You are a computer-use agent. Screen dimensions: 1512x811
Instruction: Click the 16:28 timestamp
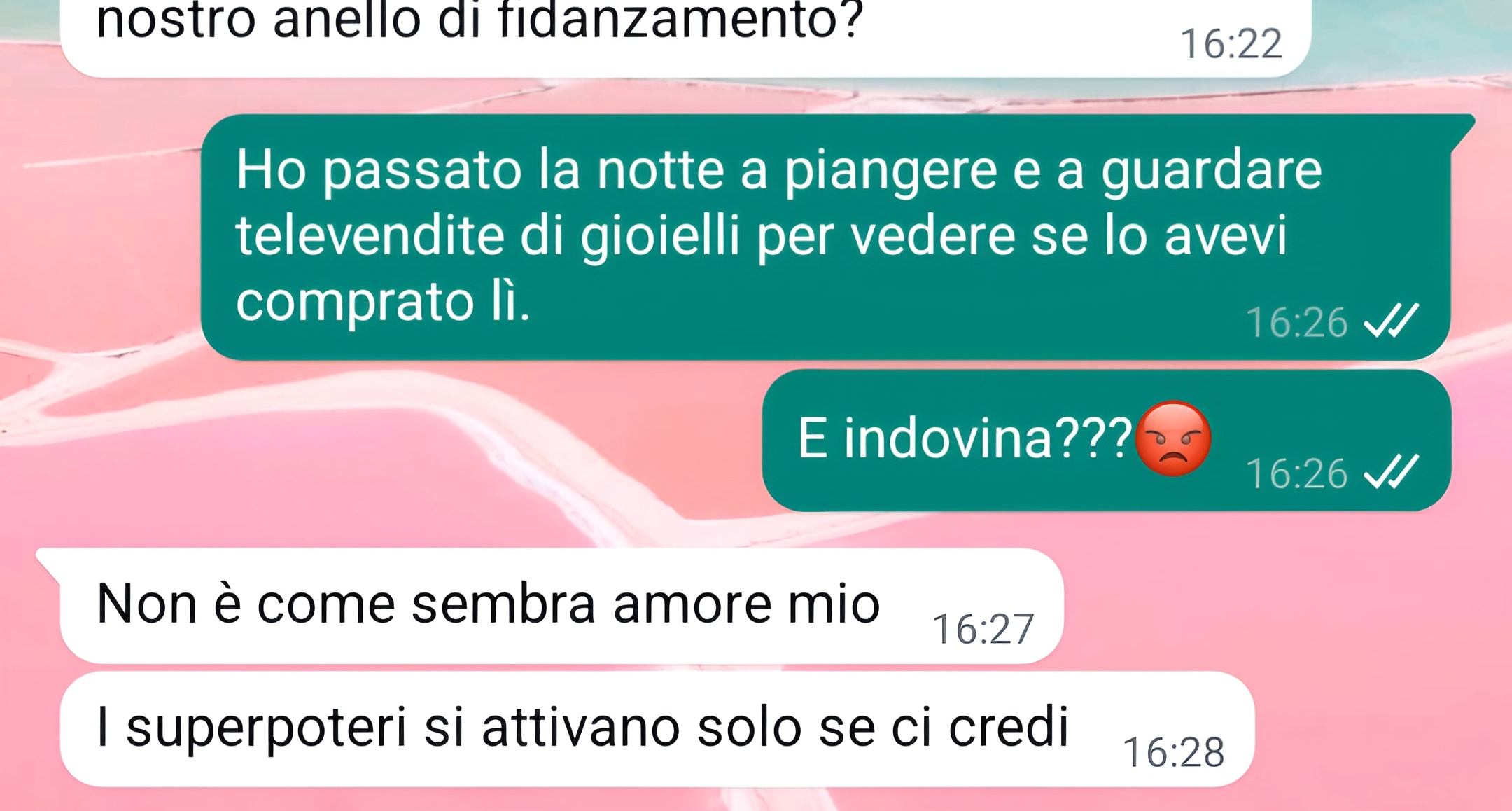click(x=1173, y=753)
